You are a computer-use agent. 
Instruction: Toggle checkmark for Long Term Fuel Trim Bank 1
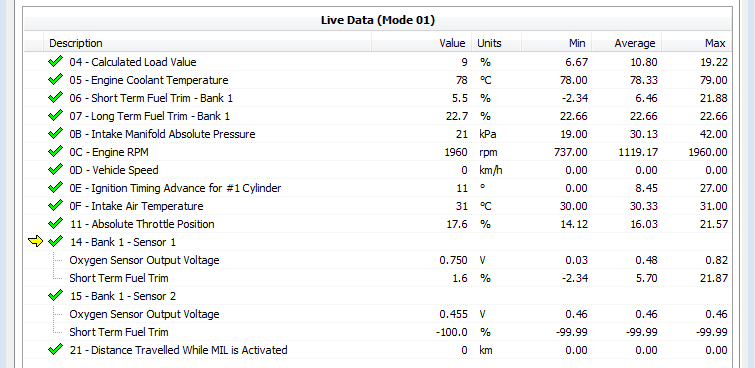(x=55, y=115)
